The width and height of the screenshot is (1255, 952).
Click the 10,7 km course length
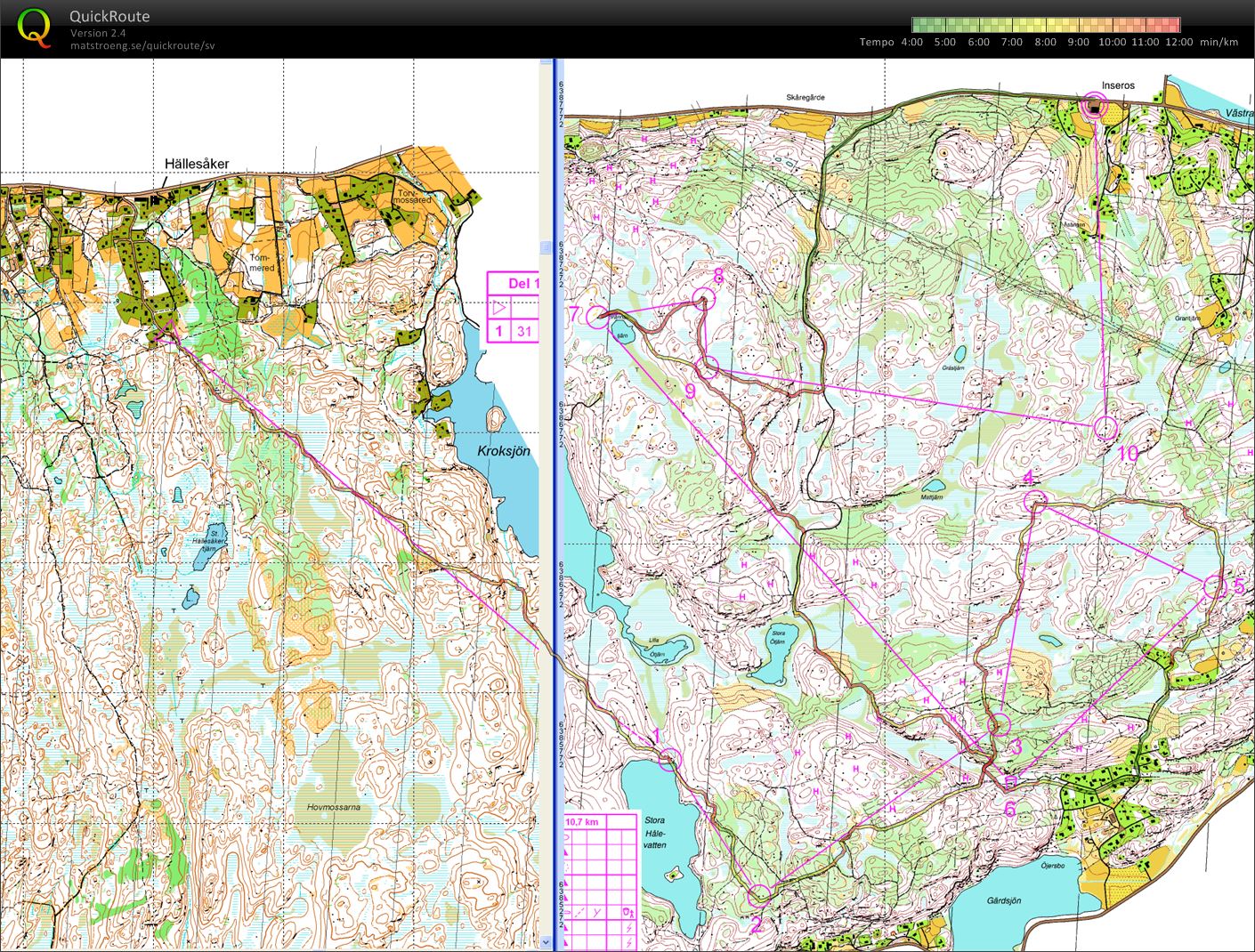pos(581,822)
